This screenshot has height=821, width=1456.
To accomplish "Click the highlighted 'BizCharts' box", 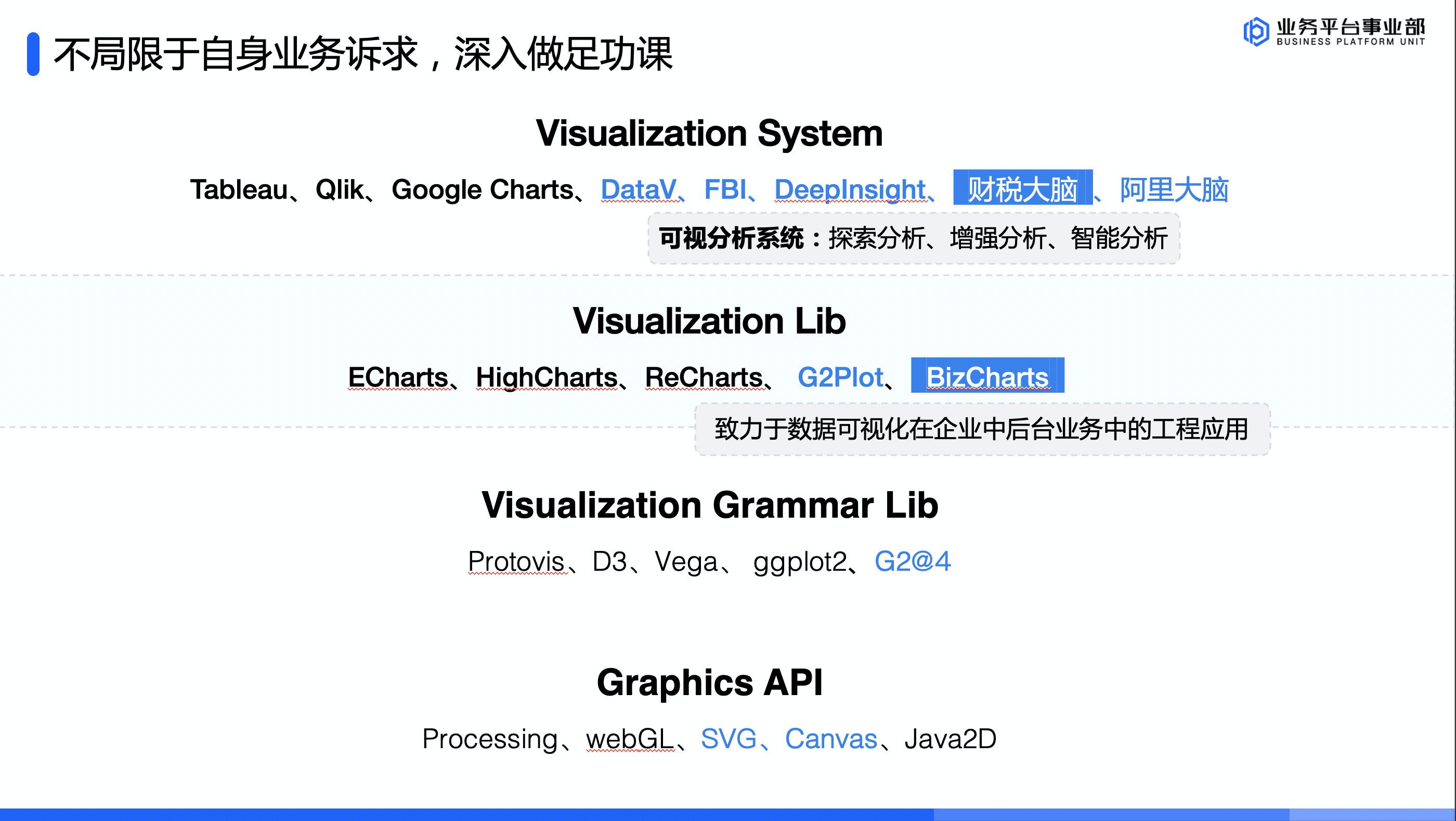I will click(x=987, y=376).
